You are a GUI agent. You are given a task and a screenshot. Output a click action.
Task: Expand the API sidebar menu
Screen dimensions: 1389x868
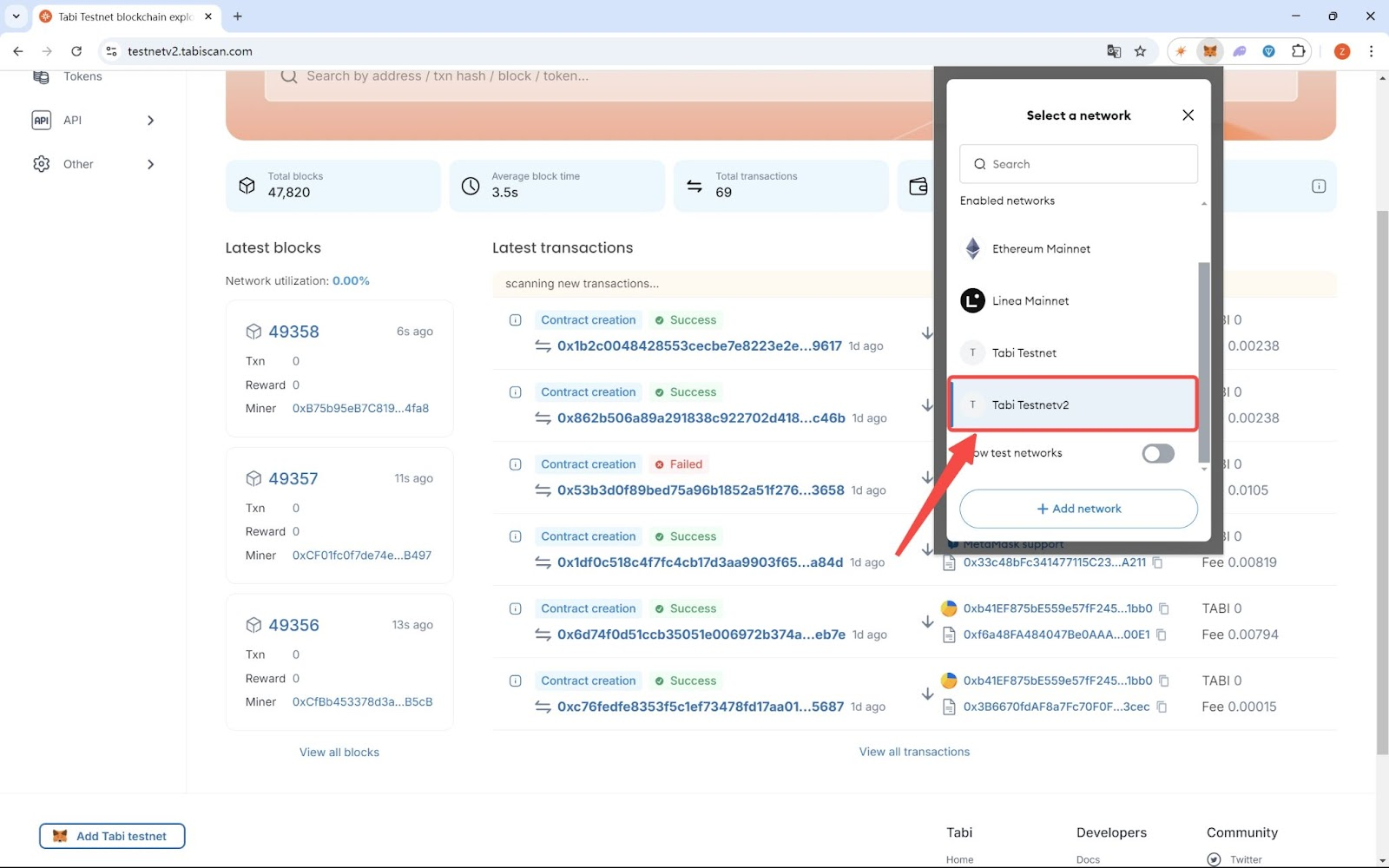(150, 120)
